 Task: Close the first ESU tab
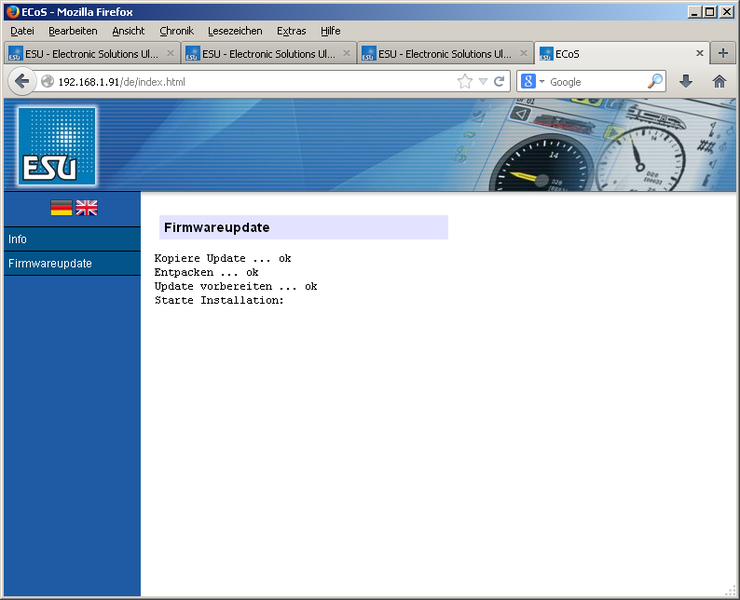tap(170, 53)
